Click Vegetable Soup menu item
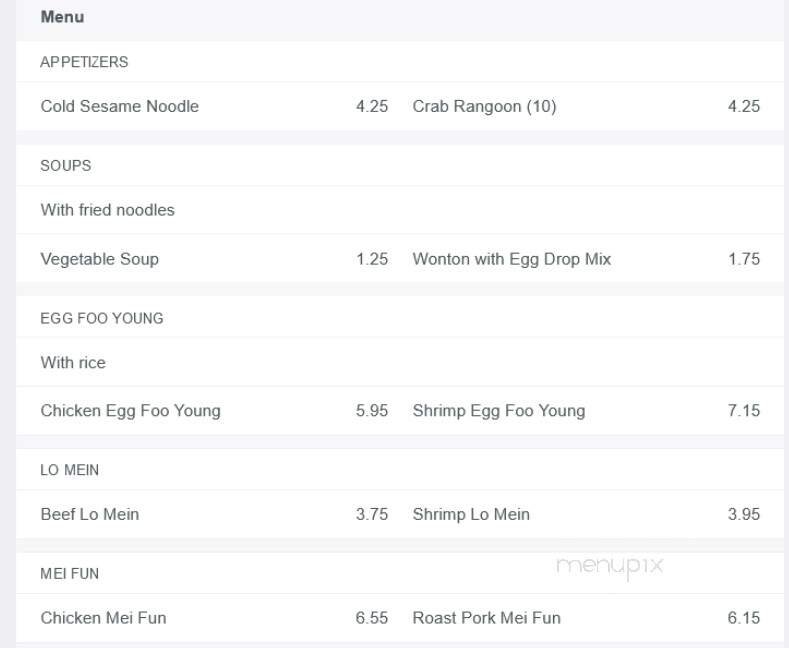The width and height of the screenshot is (789, 648). (x=100, y=259)
